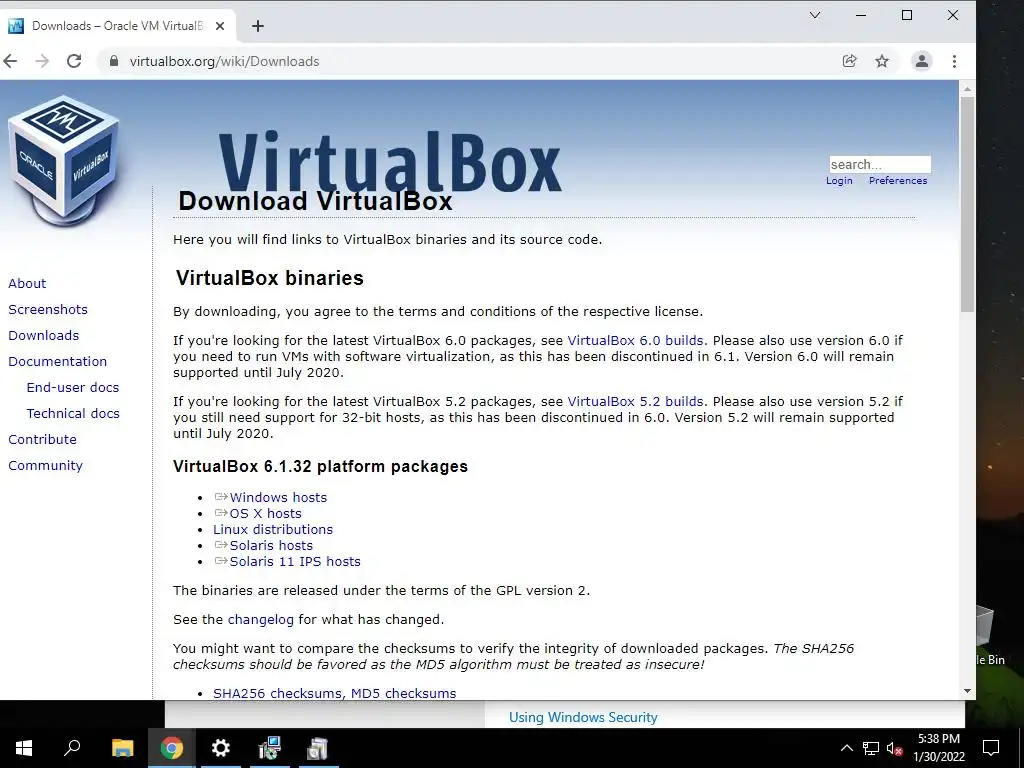Open the Community sidebar link
The width and height of the screenshot is (1024, 768).
(45, 466)
